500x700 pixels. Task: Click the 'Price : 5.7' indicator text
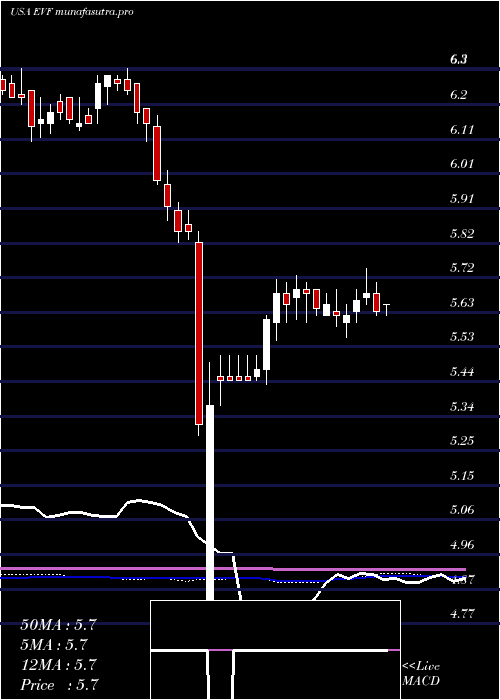[59, 684]
